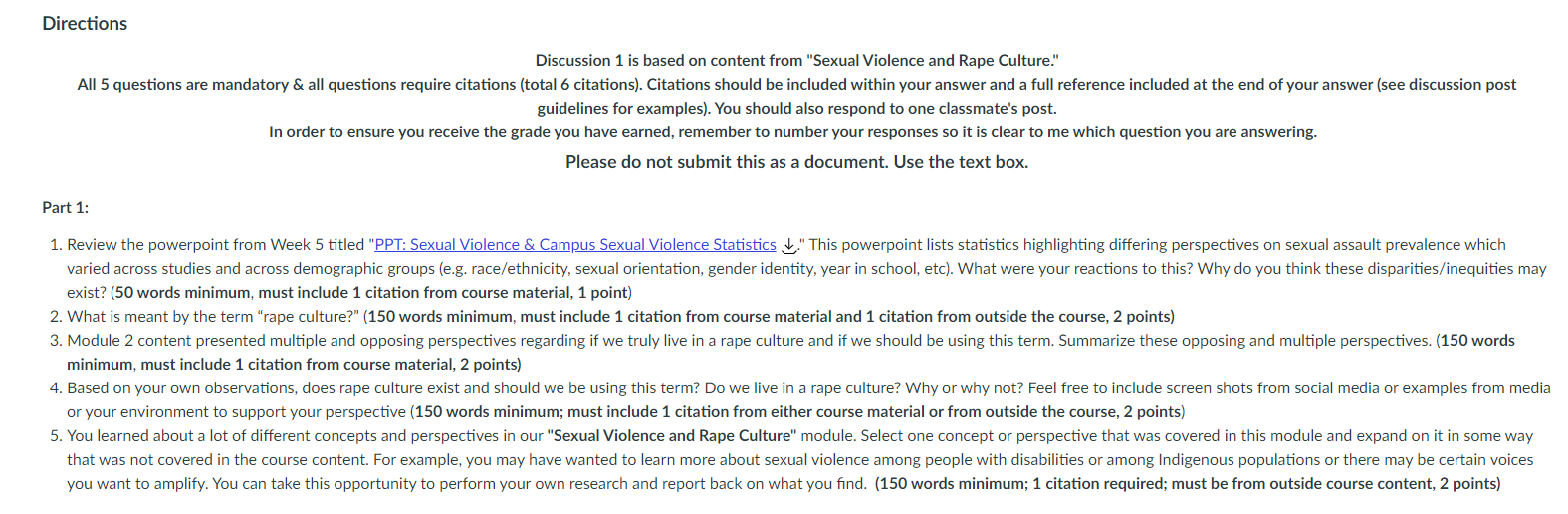
Task: Click the "Discussion 1 is based on content" sentence
Action: [x=796, y=61]
